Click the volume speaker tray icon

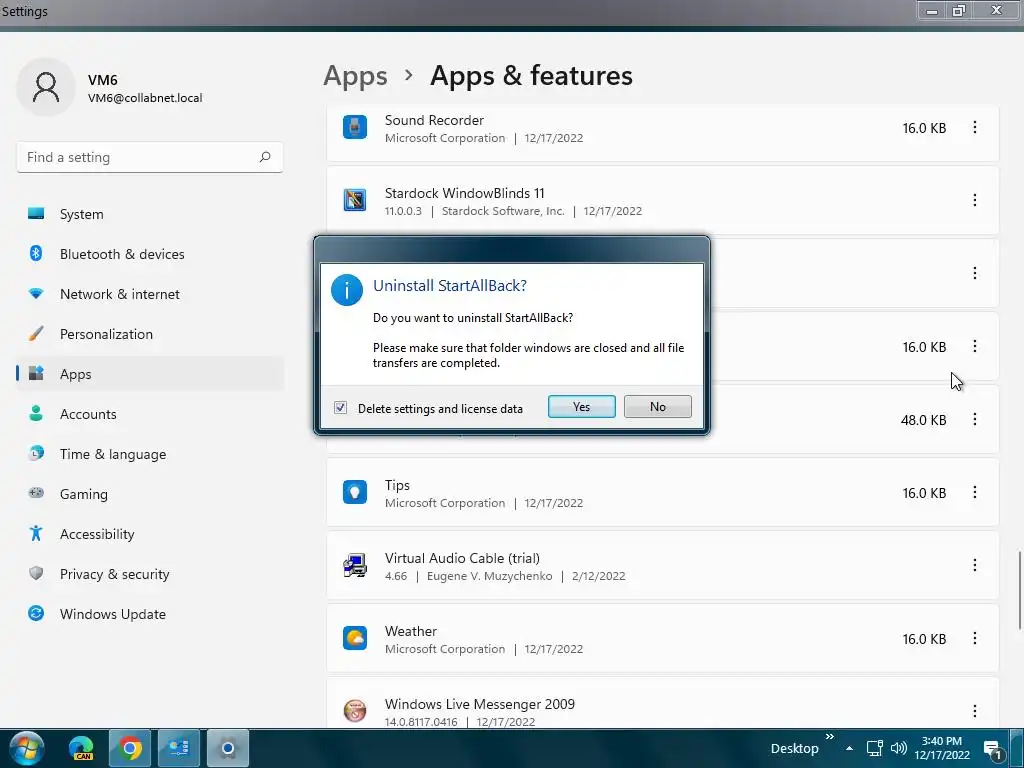[899, 748]
